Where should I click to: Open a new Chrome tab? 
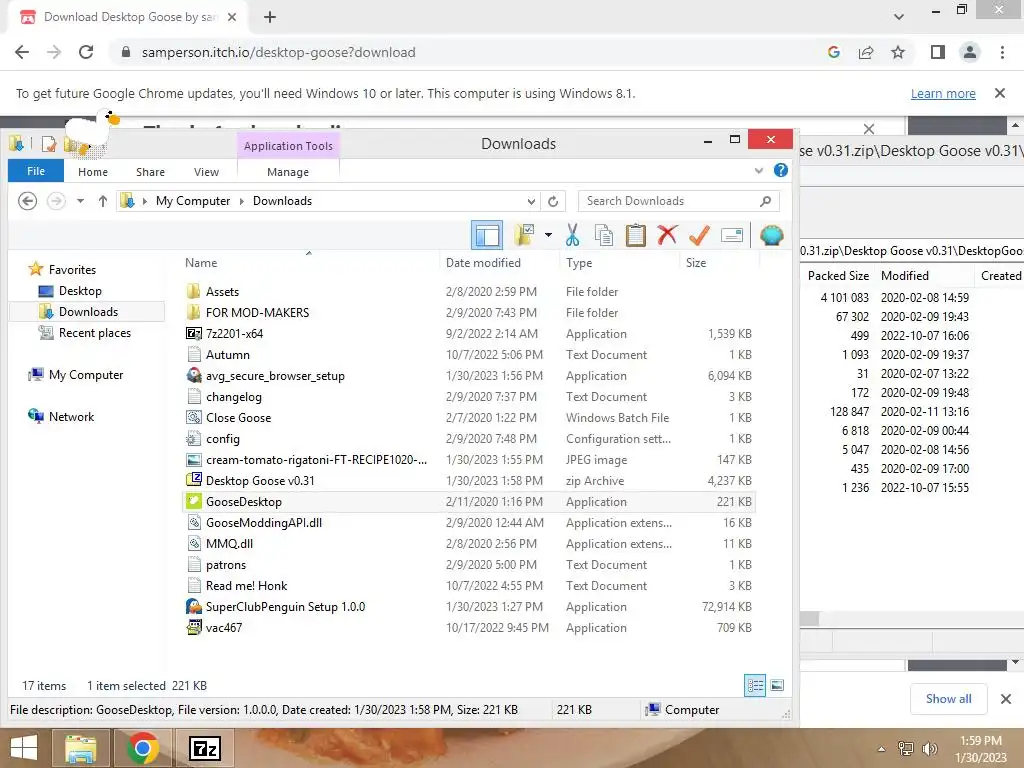(x=270, y=17)
